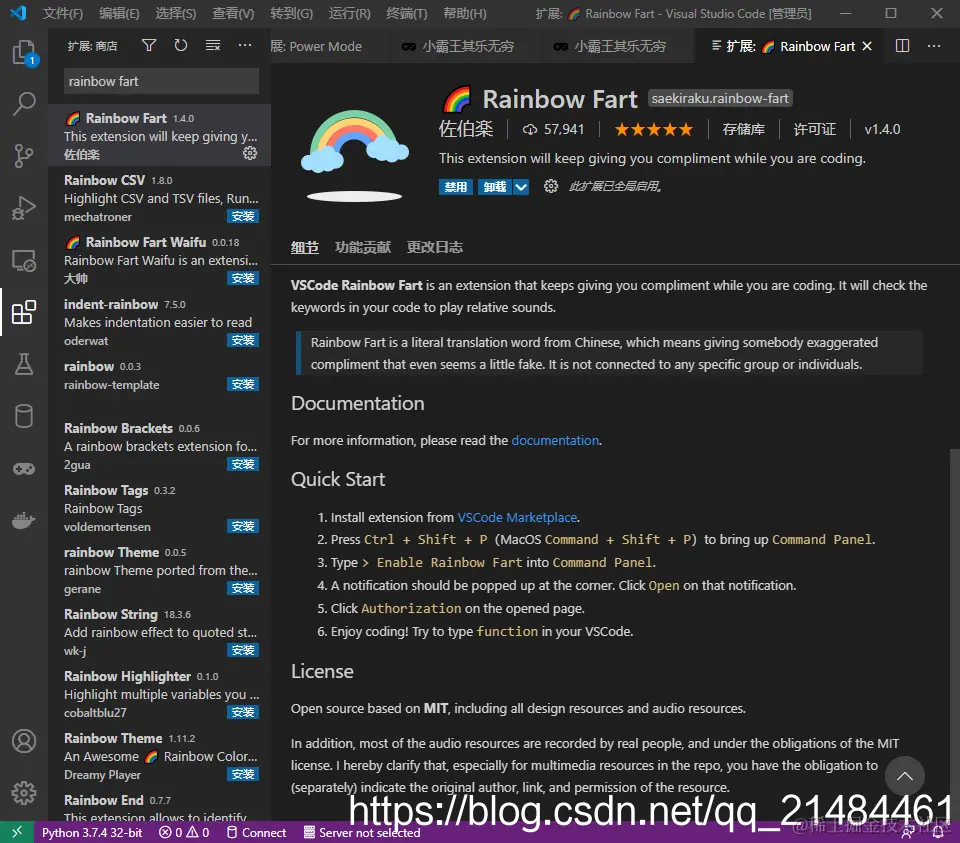The image size is (960, 843).
Task: Click the remote window indicator in status bar
Action: [x=17, y=832]
